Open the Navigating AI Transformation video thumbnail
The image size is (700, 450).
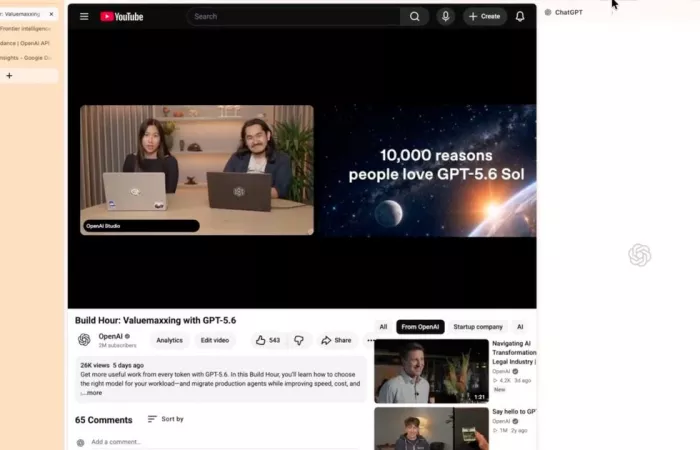click(x=431, y=371)
